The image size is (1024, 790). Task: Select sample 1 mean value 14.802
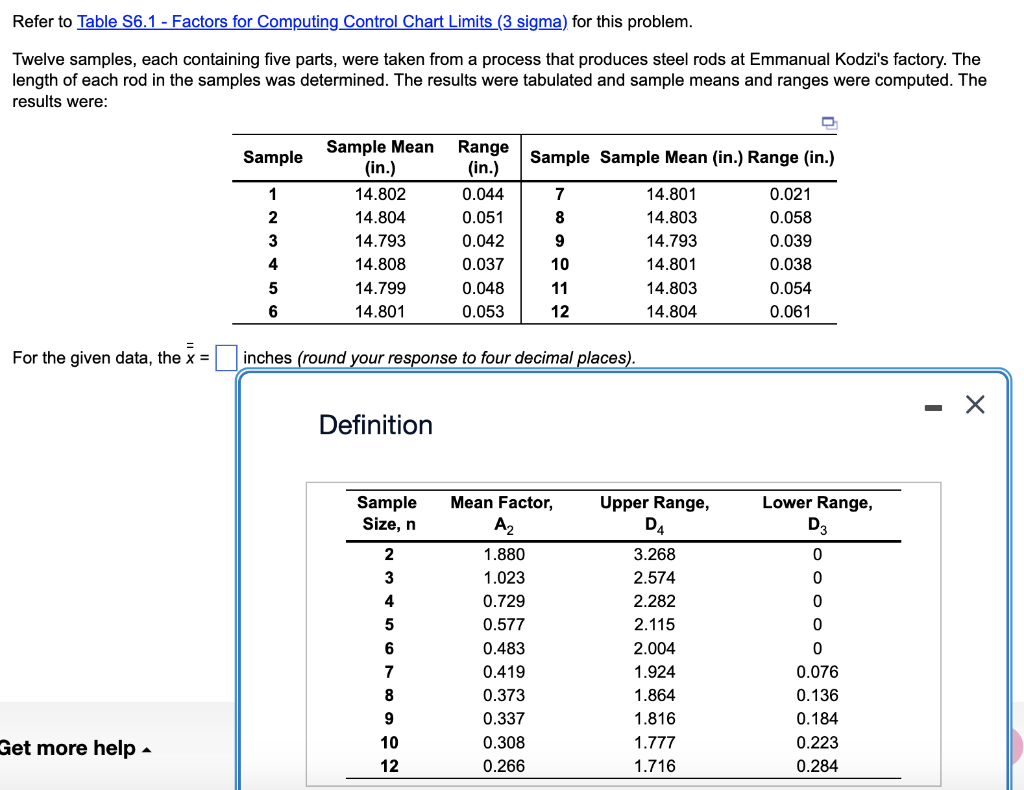(x=380, y=194)
